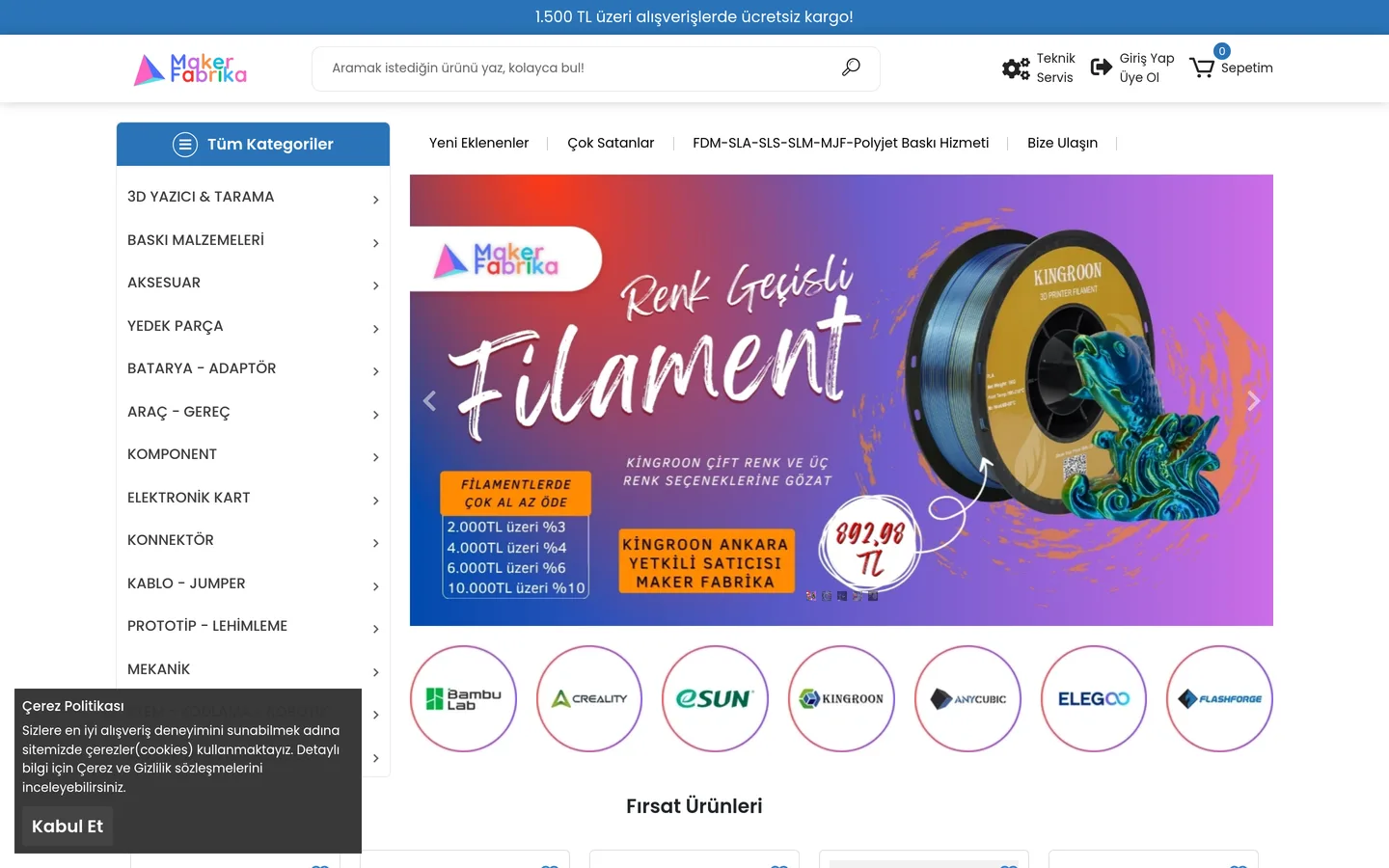The height and width of the screenshot is (868, 1389).
Task: Expand BASKI MALZEMELERİ category
Action: 253,240
